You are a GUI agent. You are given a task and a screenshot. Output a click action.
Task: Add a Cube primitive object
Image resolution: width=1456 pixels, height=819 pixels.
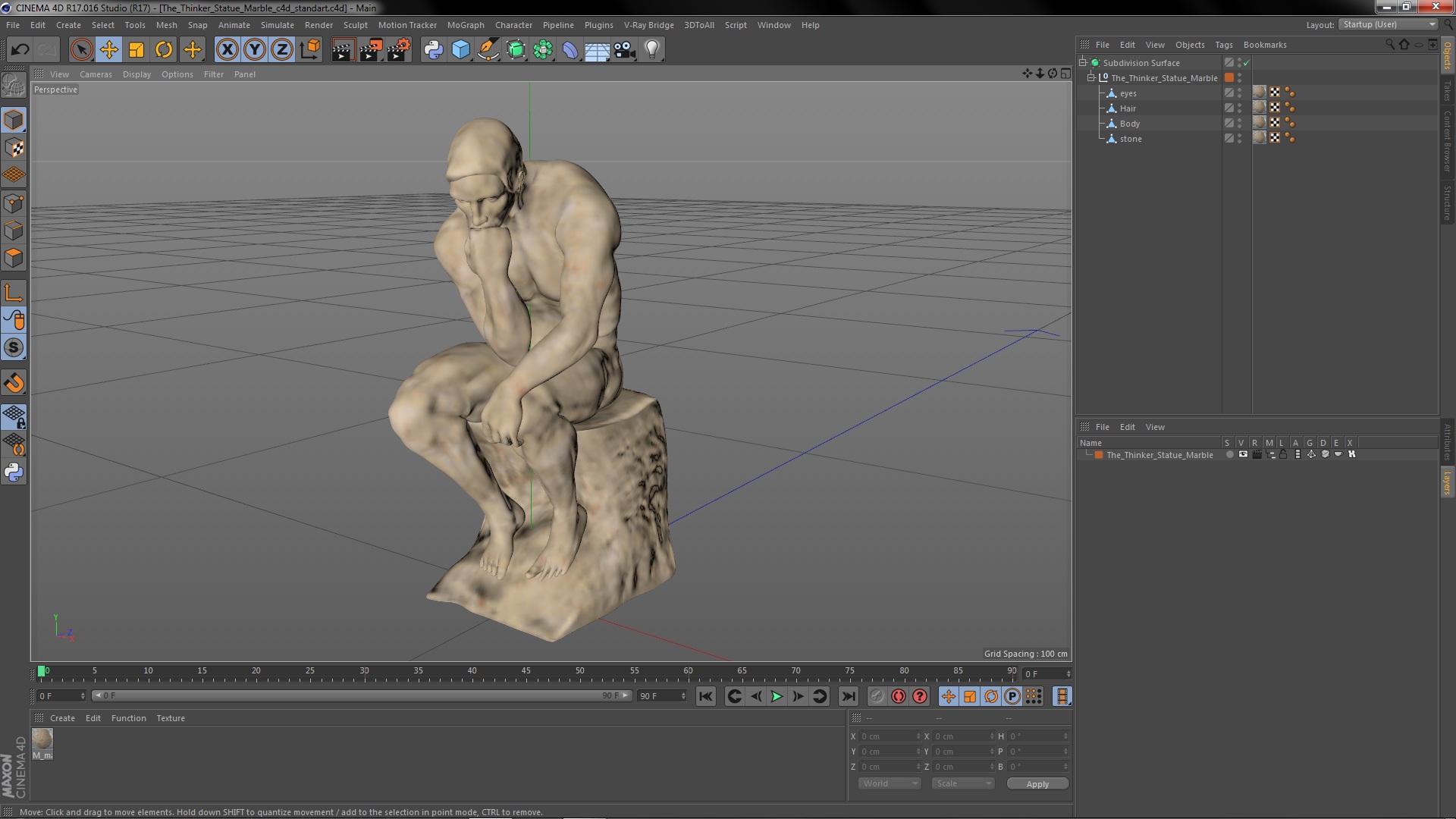[x=460, y=50]
